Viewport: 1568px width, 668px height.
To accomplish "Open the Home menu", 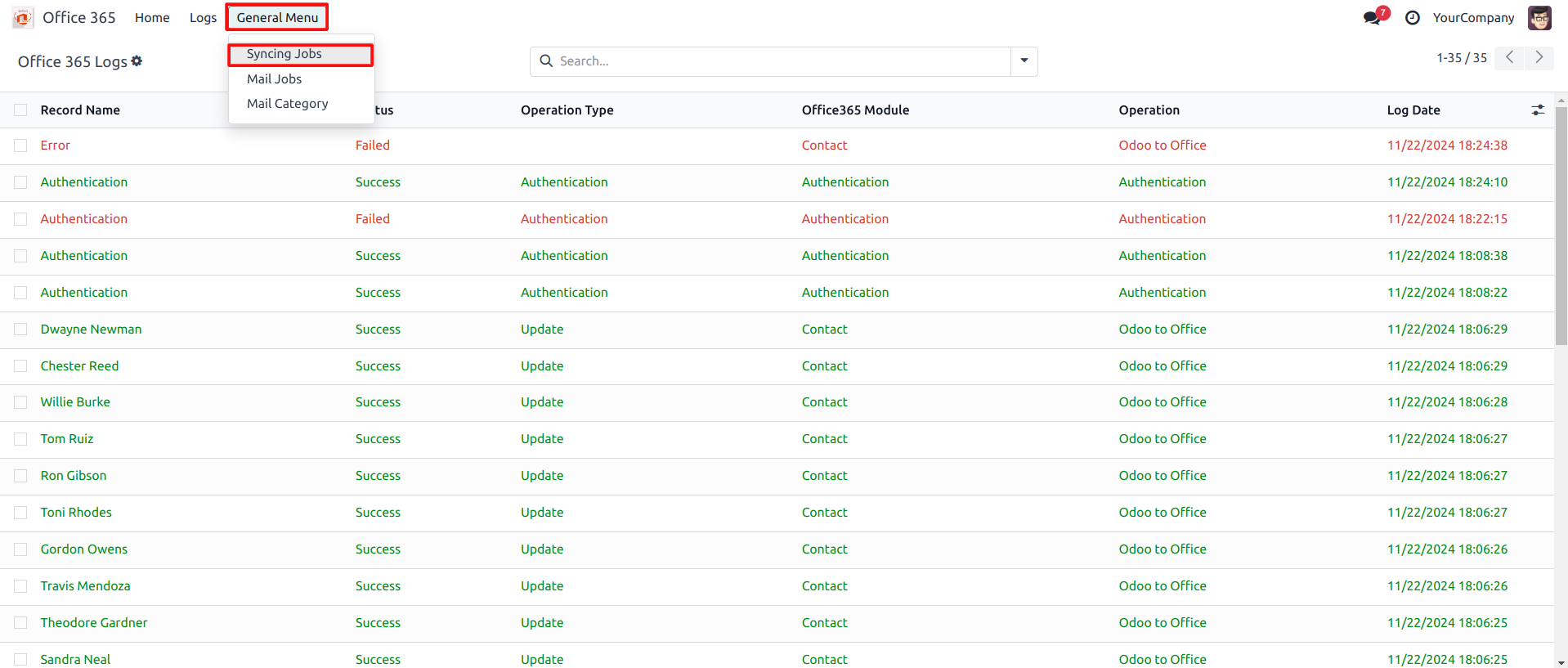I will (x=152, y=18).
